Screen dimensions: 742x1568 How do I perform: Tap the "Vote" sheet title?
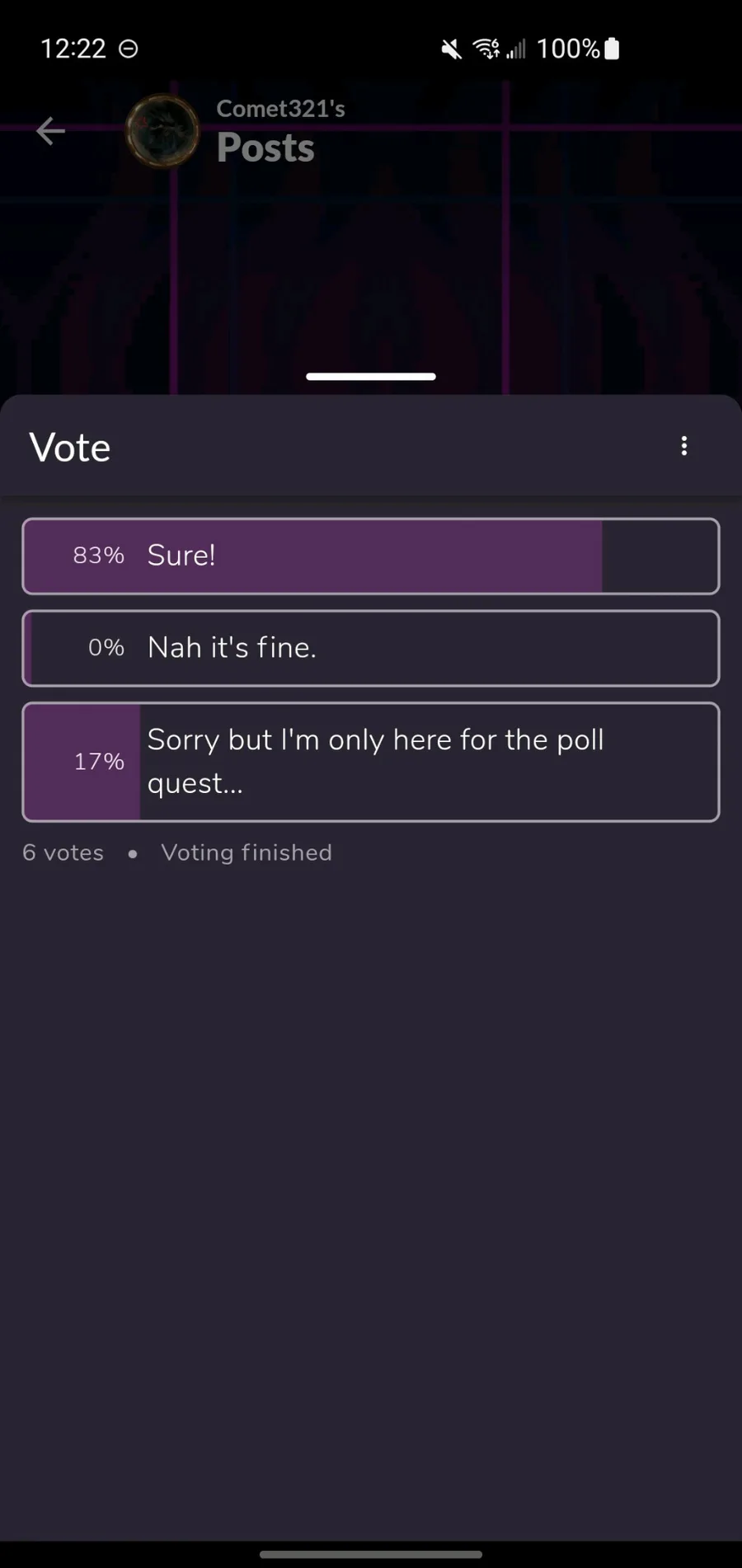pyautogui.click(x=70, y=448)
